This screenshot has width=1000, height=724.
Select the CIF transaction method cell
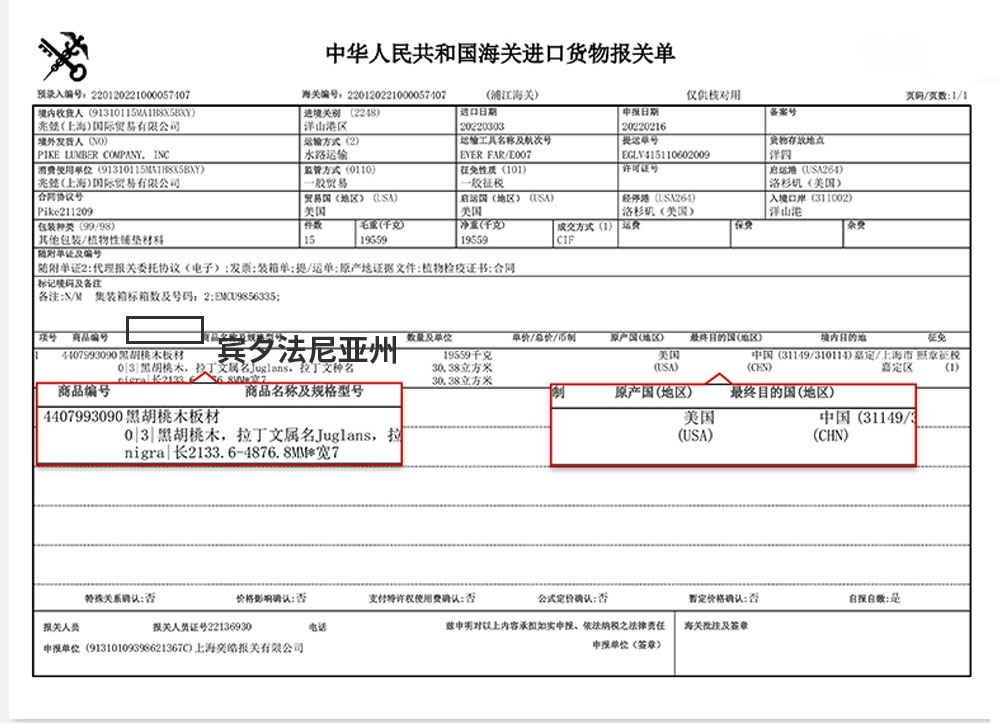point(569,240)
